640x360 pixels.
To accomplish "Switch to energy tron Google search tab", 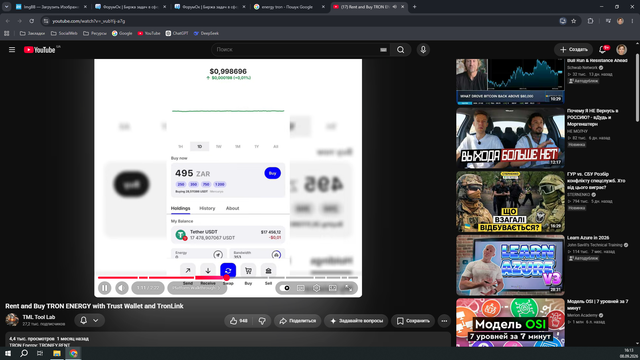I will click(289, 7).
